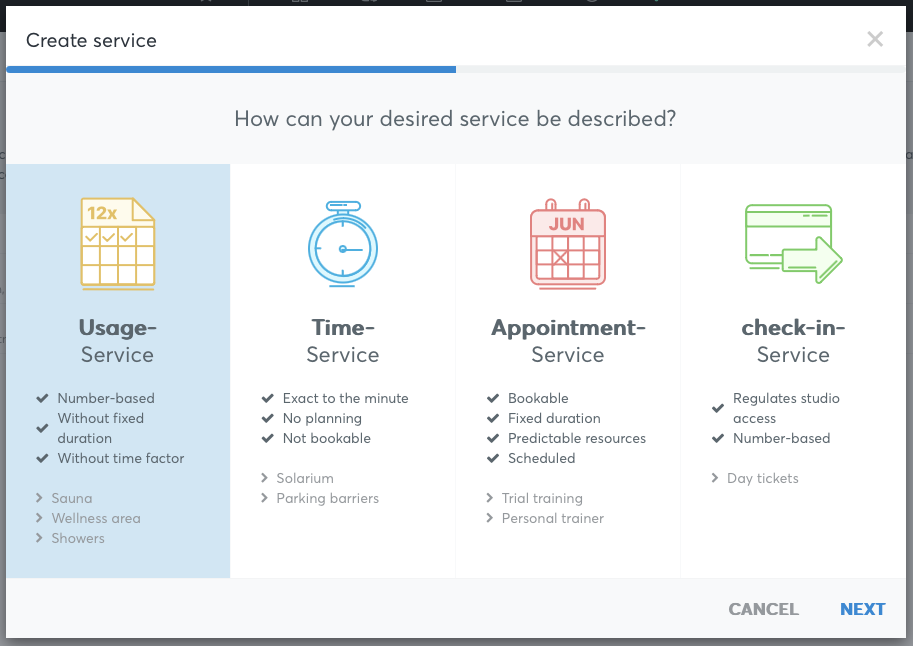This screenshot has width=913, height=646.
Task: Click the checkmark beside Without fixed duration
Action: tap(43, 428)
